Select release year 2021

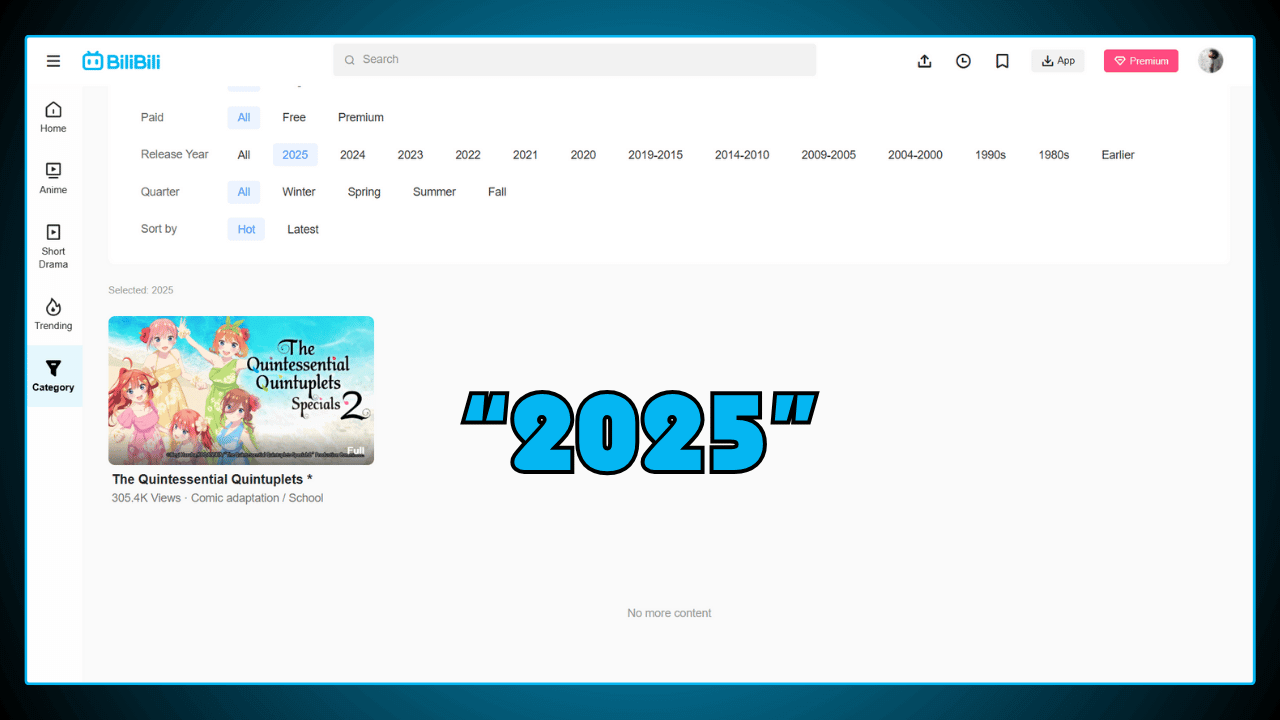tap(525, 155)
